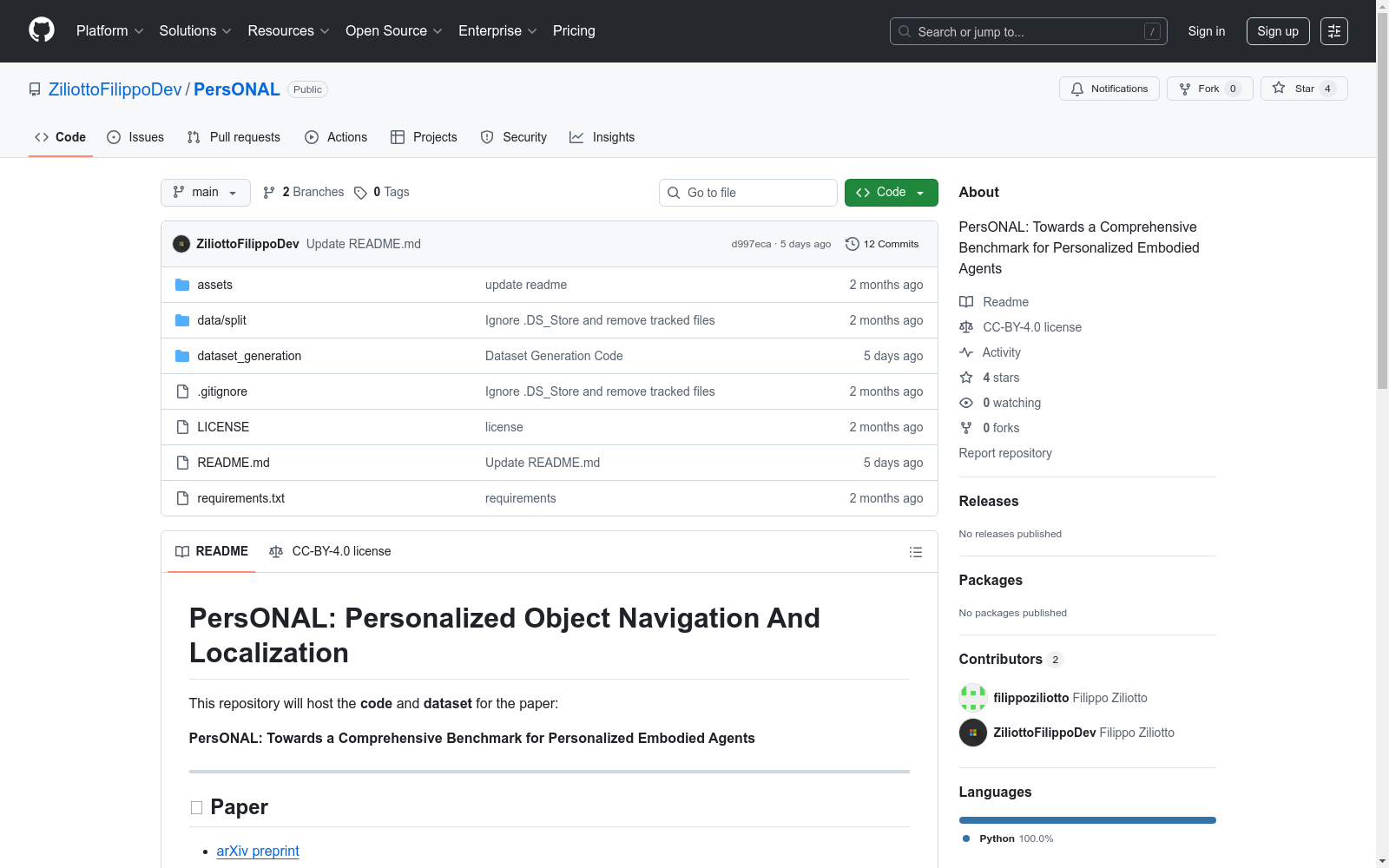Open the green Code dropdown button

(x=891, y=193)
